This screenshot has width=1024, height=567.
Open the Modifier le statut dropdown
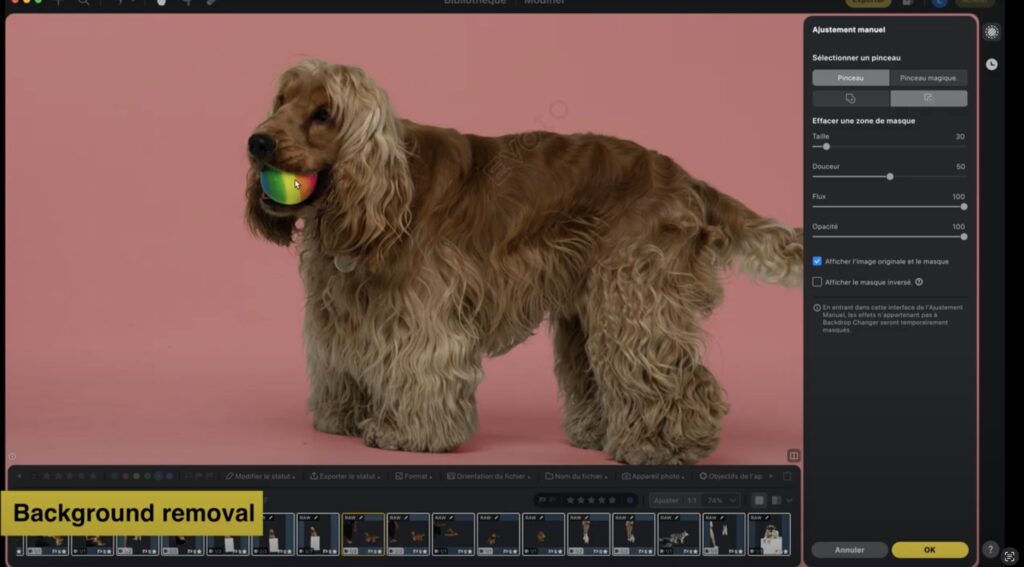(x=264, y=476)
